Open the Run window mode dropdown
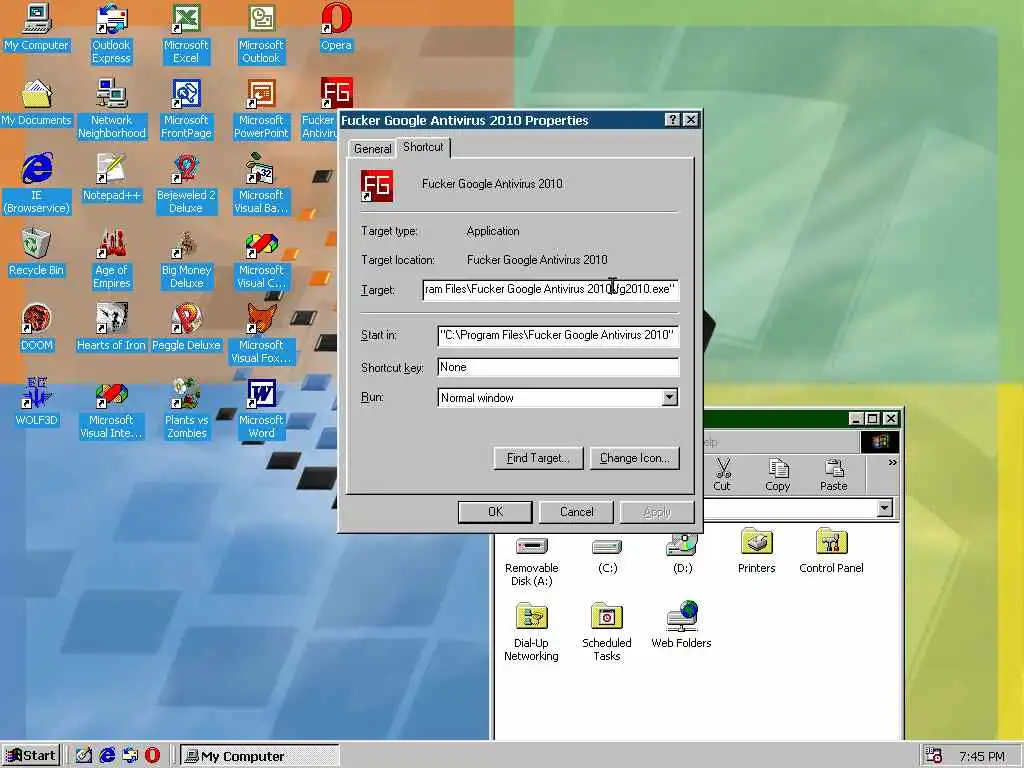 coord(669,398)
